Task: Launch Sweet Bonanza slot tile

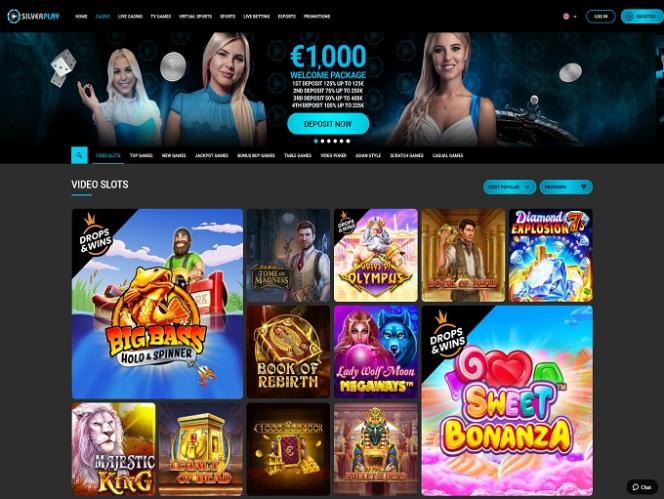Action: 507,400
